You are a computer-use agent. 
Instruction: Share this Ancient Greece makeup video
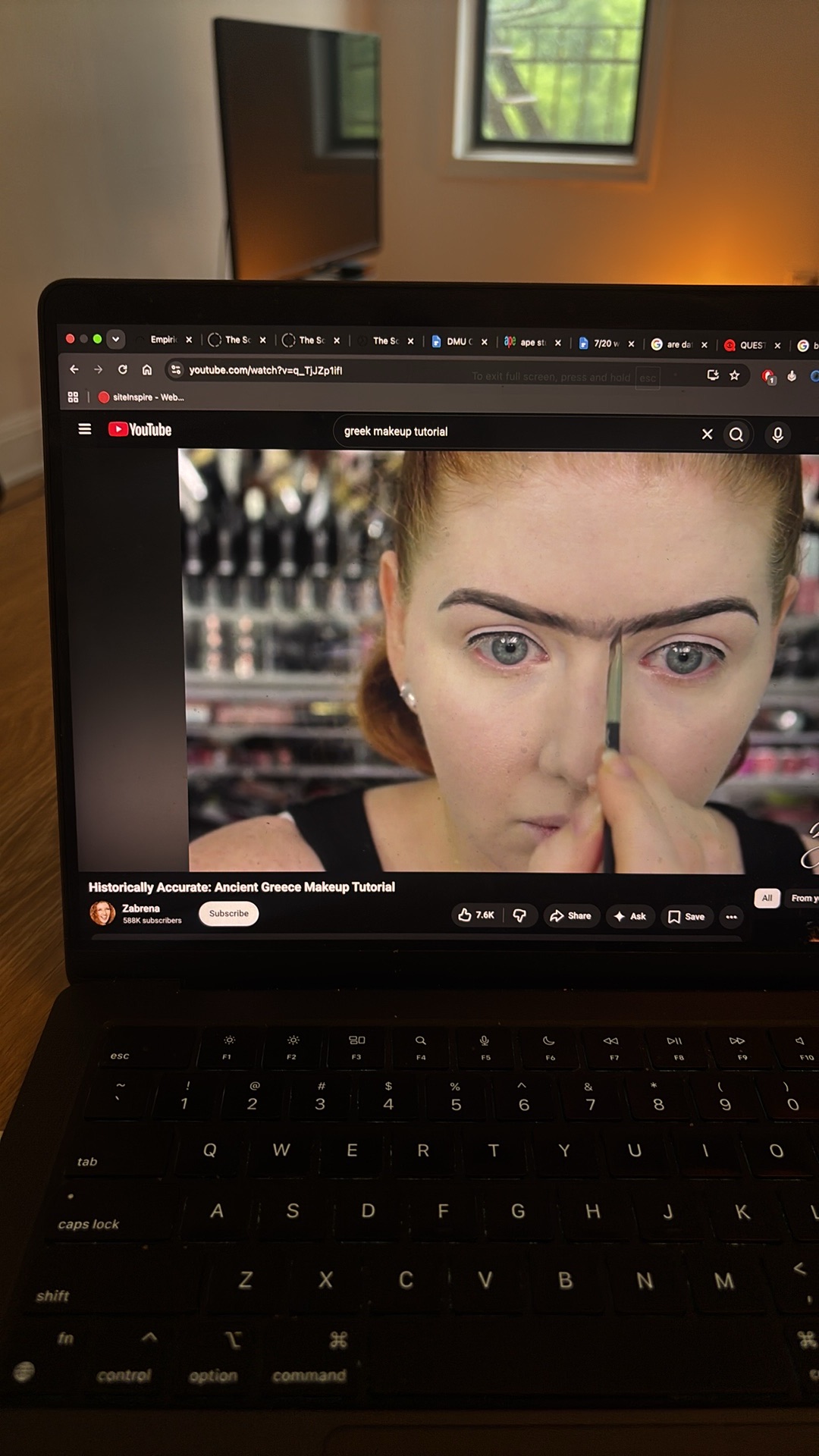pos(571,916)
